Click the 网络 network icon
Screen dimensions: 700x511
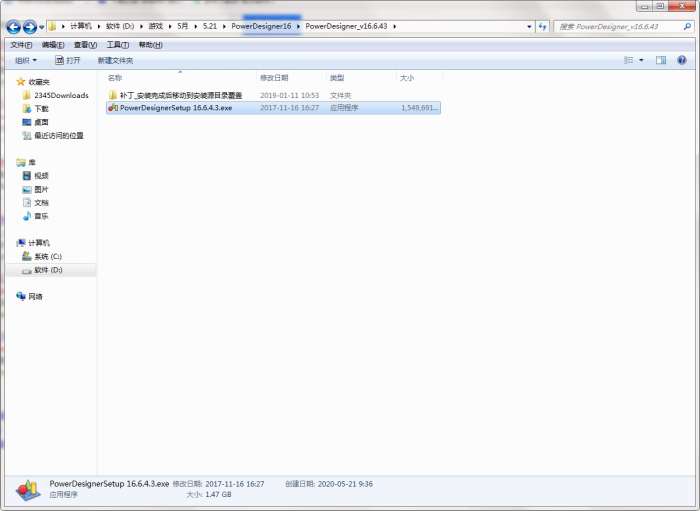coord(21,296)
